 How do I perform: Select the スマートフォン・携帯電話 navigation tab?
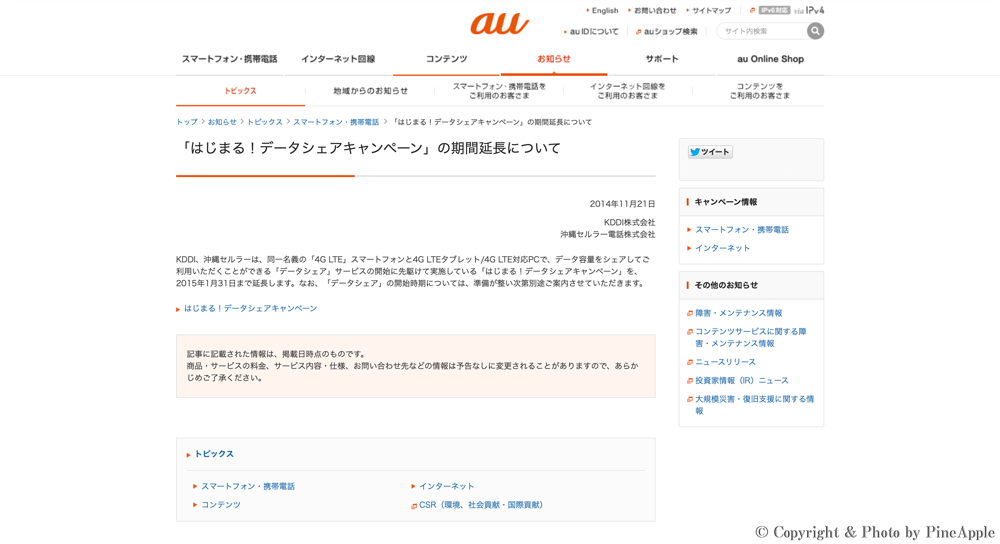click(x=230, y=59)
